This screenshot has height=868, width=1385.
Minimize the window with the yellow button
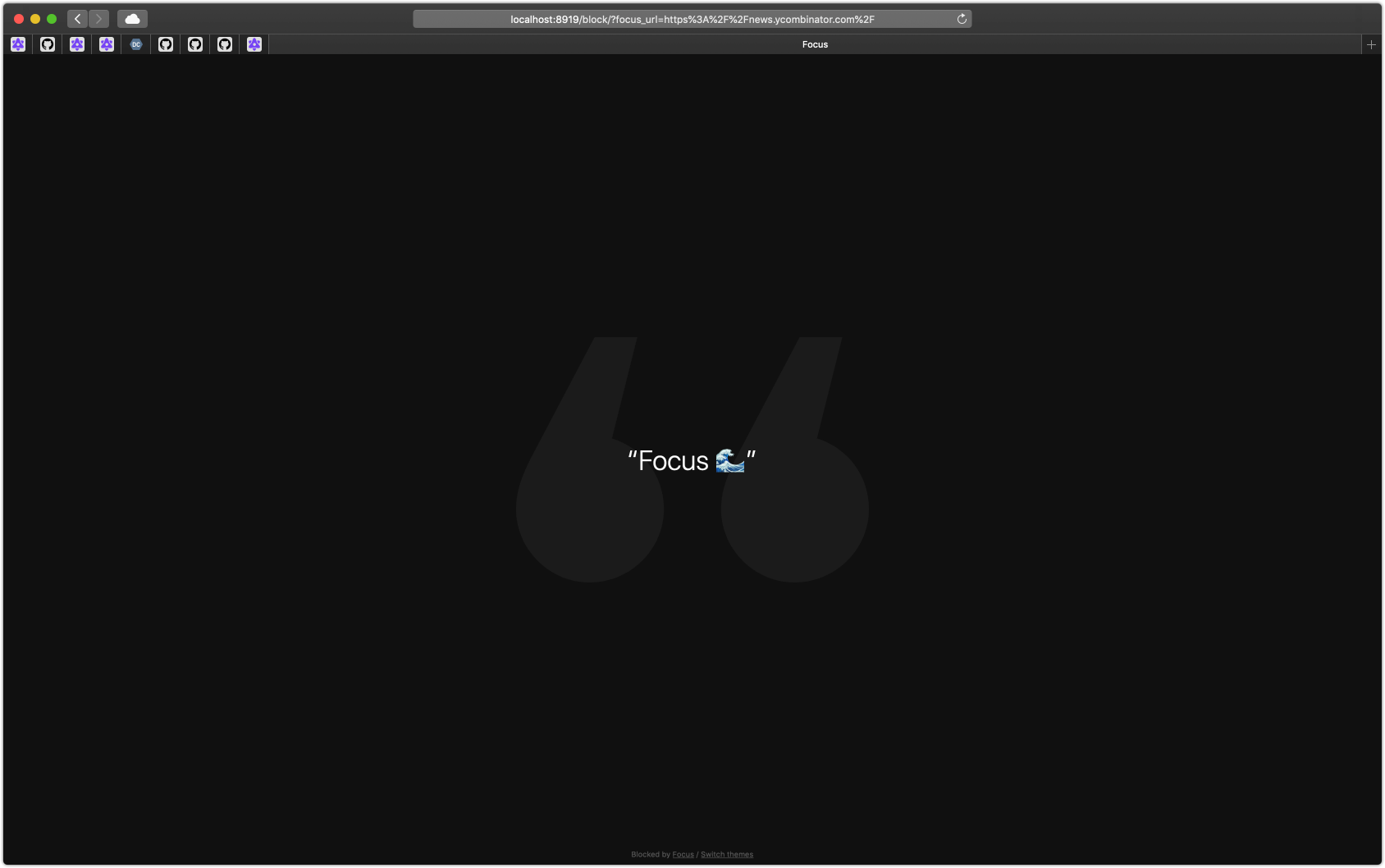(x=35, y=19)
